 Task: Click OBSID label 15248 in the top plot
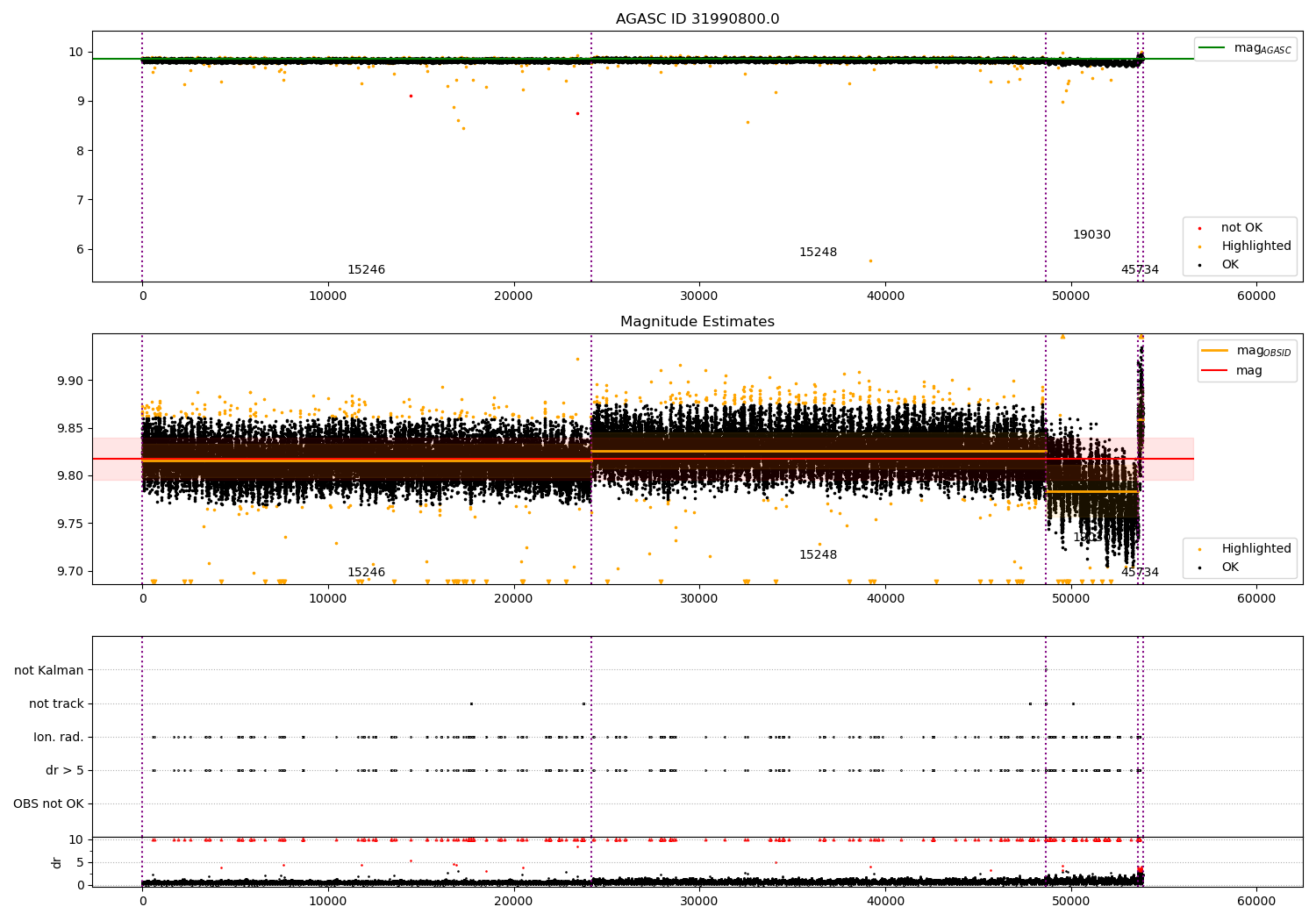click(818, 253)
